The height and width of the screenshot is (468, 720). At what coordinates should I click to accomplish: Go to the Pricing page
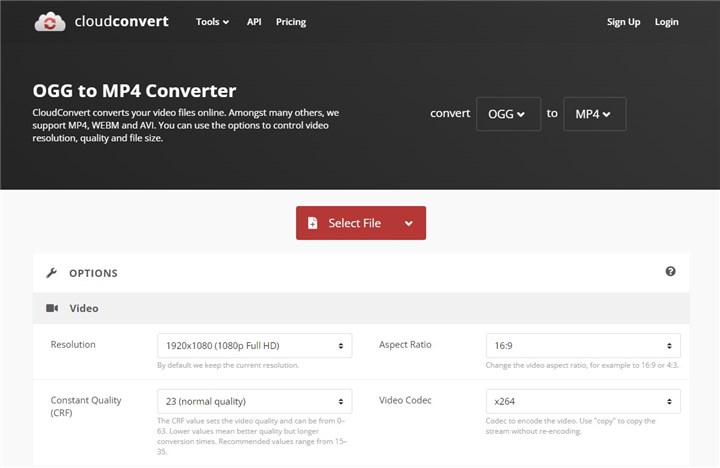[x=291, y=22]
